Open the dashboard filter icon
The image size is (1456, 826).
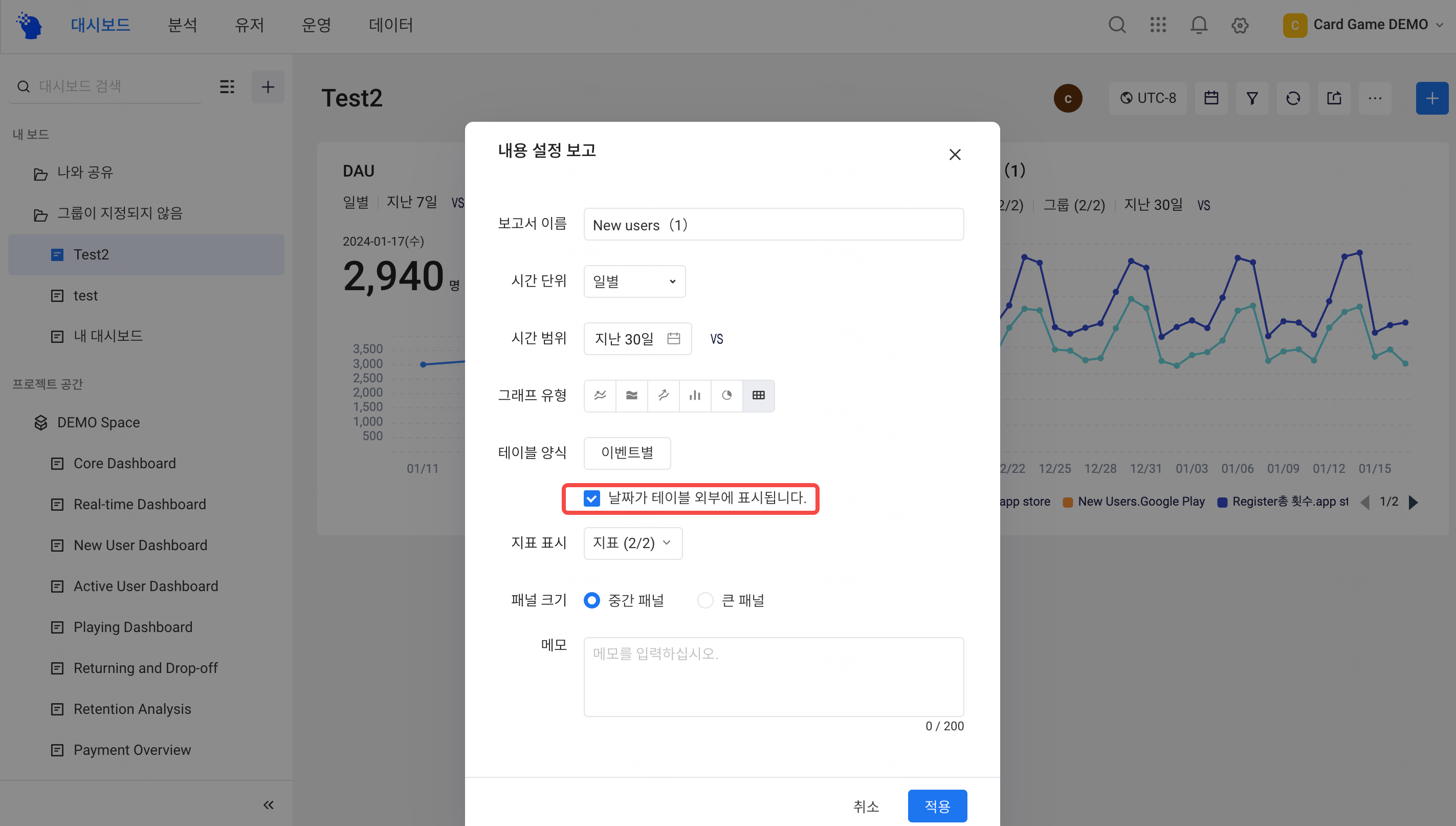[1252, 98]
